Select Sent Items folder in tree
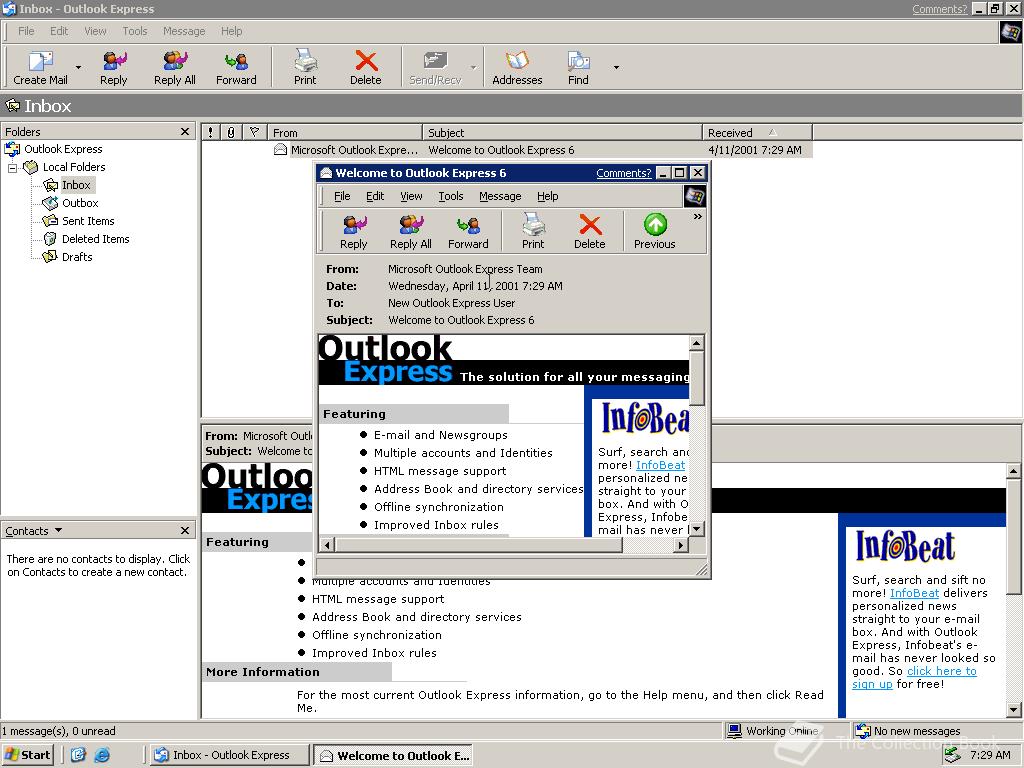Viewport: 1024px width, 768px height. click(x=88, y=221)
